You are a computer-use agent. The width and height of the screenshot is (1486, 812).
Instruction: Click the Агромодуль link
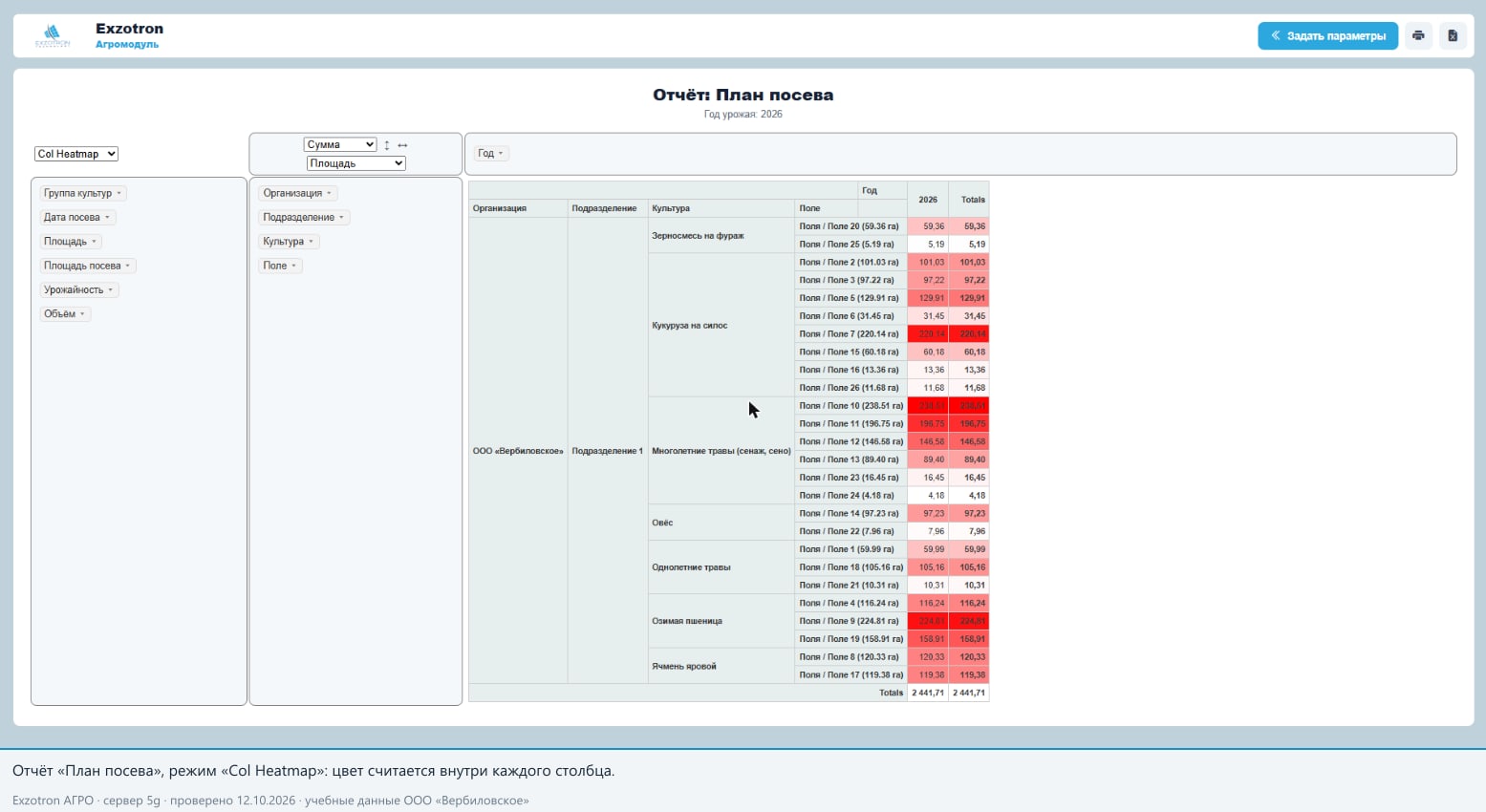point(127,45)
